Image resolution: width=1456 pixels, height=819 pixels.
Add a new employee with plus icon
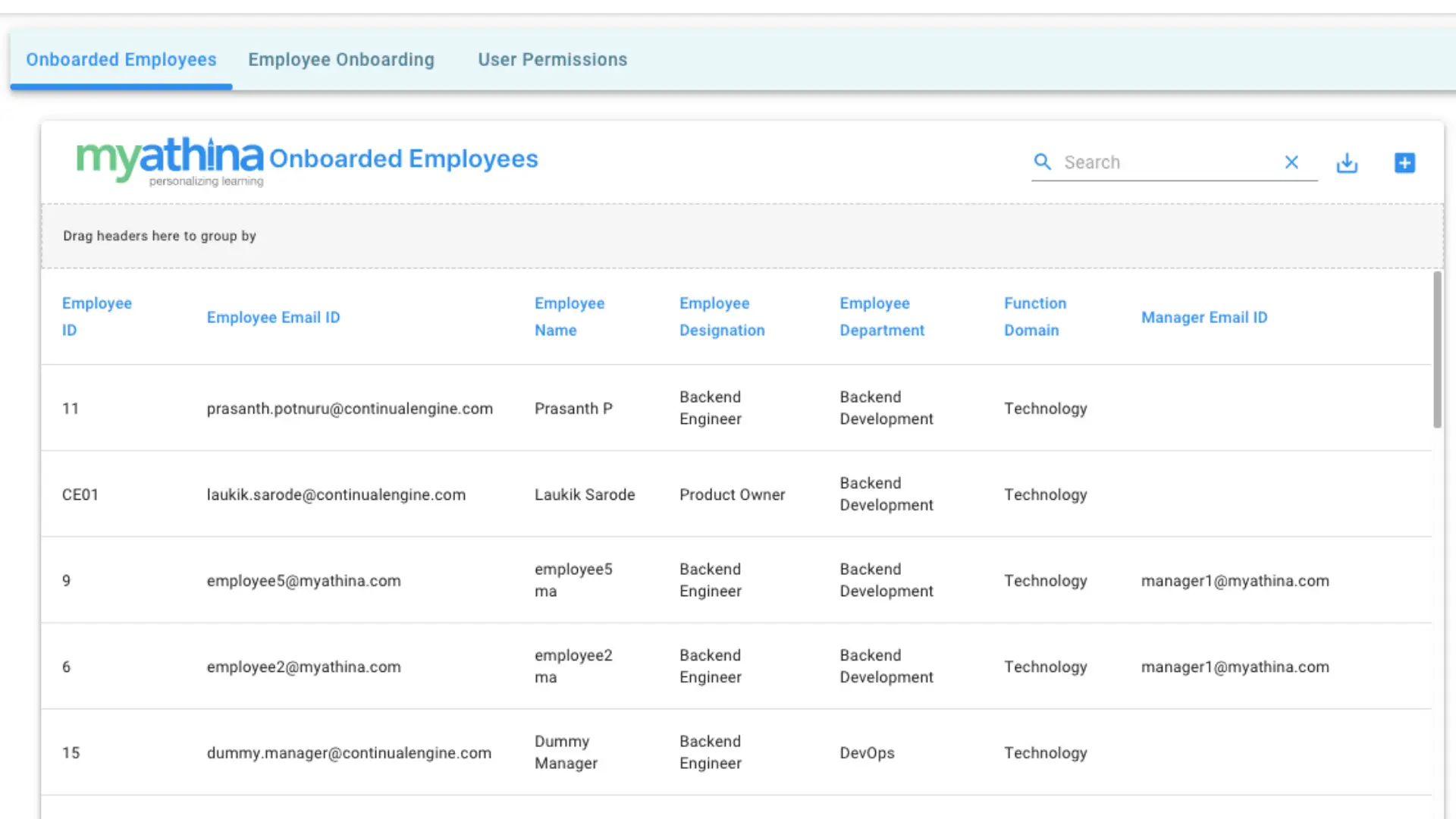(x=1404, y=163)
